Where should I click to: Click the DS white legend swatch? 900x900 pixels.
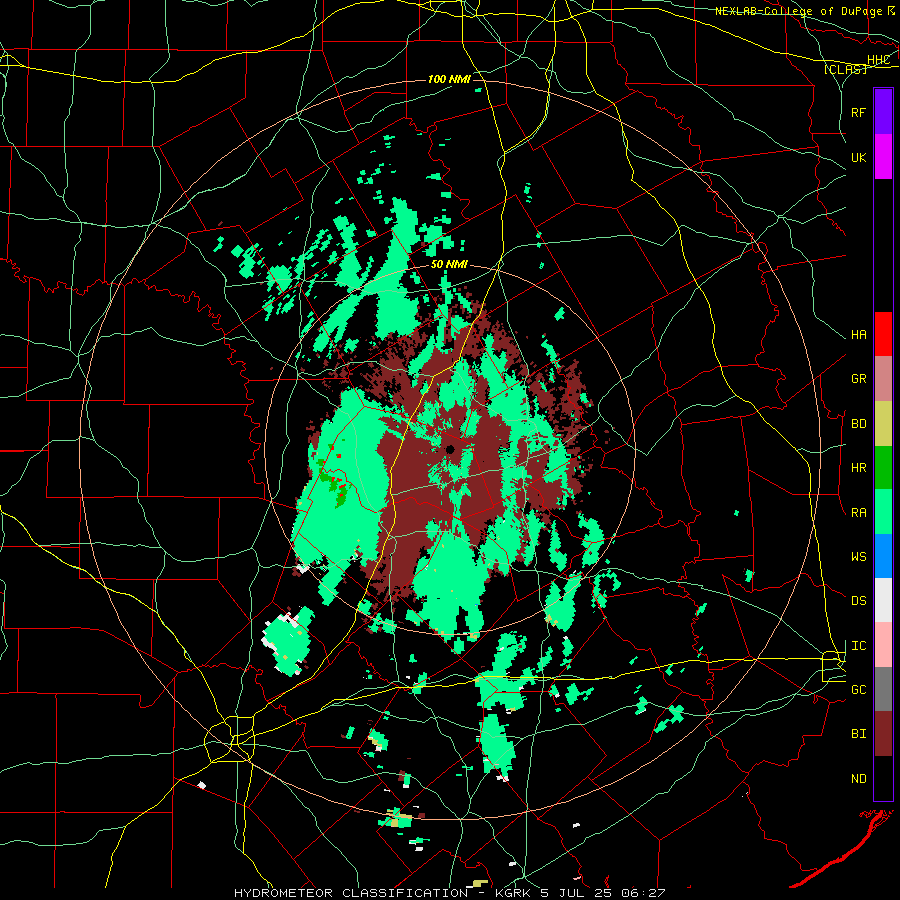click(883, 600)
